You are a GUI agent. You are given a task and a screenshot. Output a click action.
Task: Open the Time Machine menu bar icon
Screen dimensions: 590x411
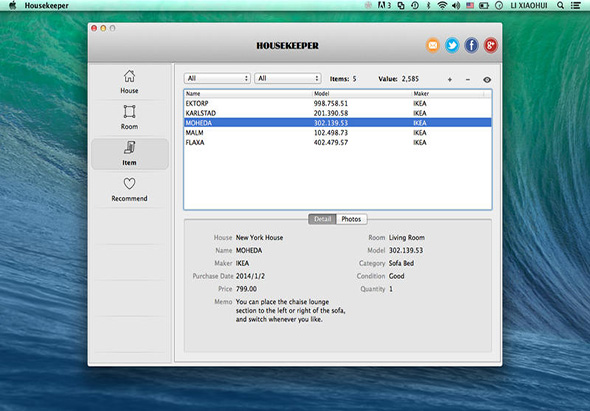[415, 5]
